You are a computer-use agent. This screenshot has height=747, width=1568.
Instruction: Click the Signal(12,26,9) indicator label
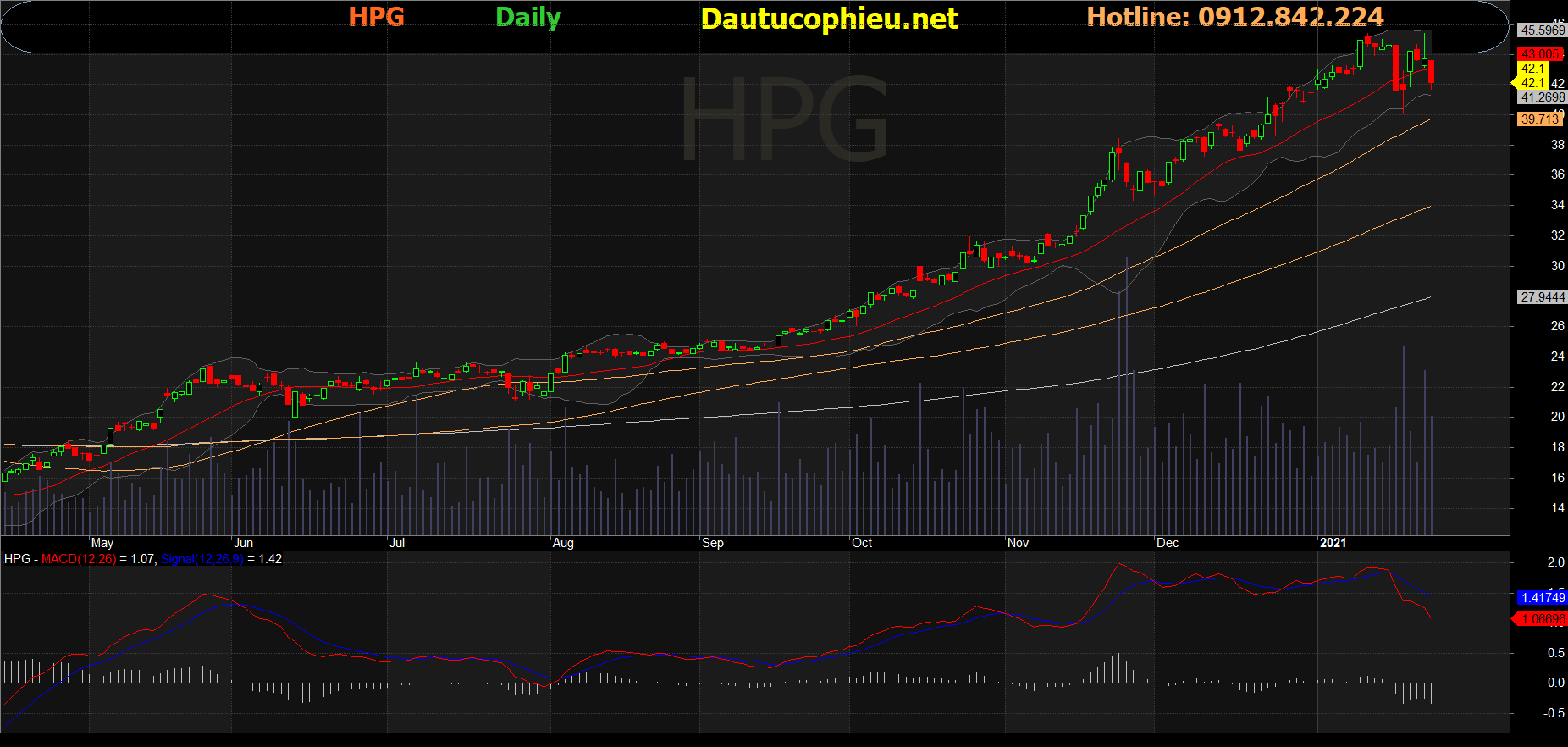tap(202, 559)
